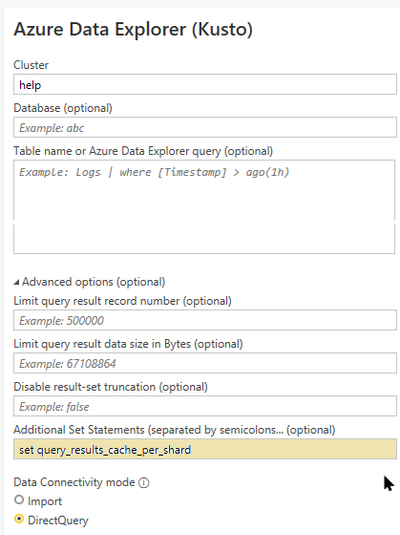Focus the Database input field
The height and width of the screenshot is (535, 400).
(x=205, y=127)
